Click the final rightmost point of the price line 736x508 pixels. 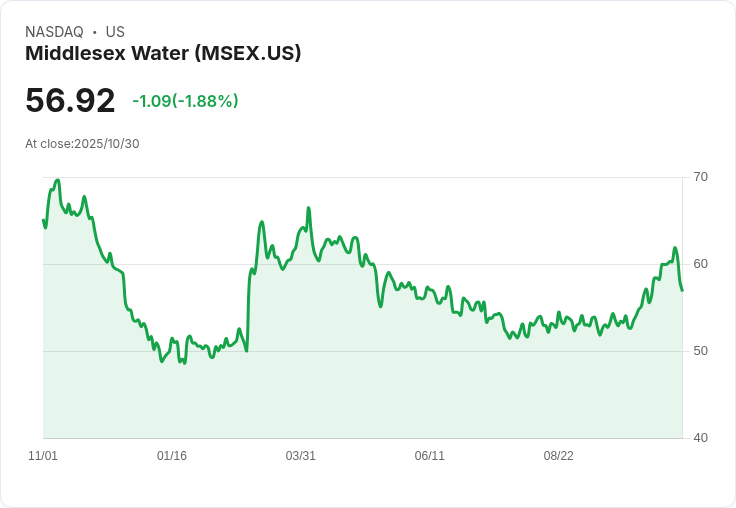(x=682, y=291)
